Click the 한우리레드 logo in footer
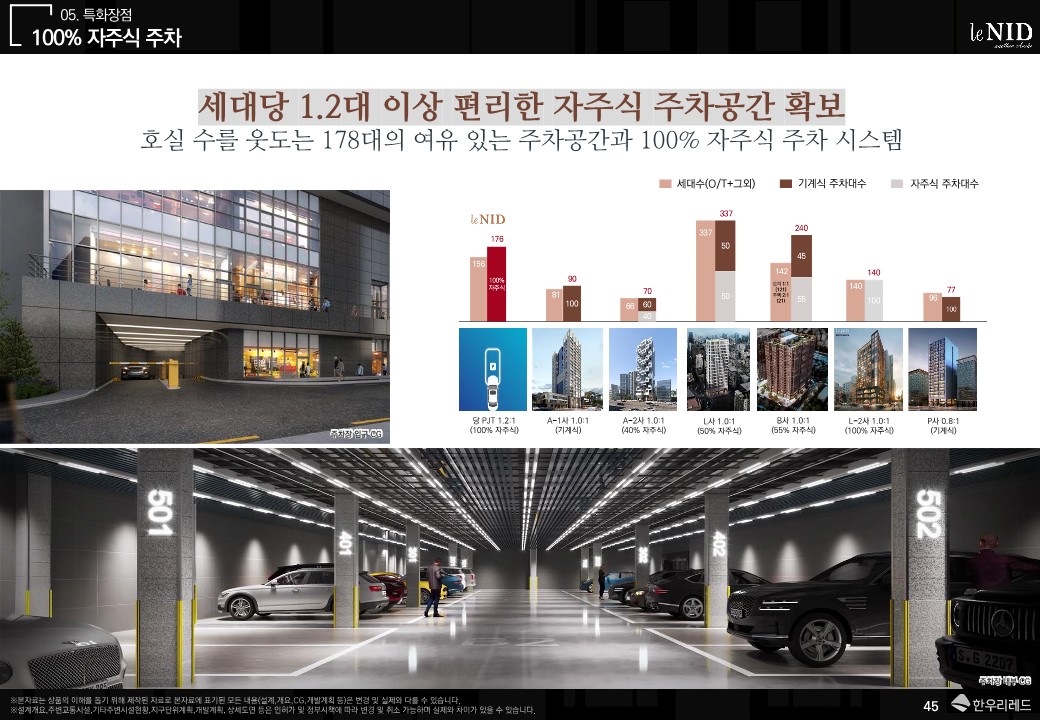The width and height of the screenshot is (1040, 720). [x=988, y=705]
